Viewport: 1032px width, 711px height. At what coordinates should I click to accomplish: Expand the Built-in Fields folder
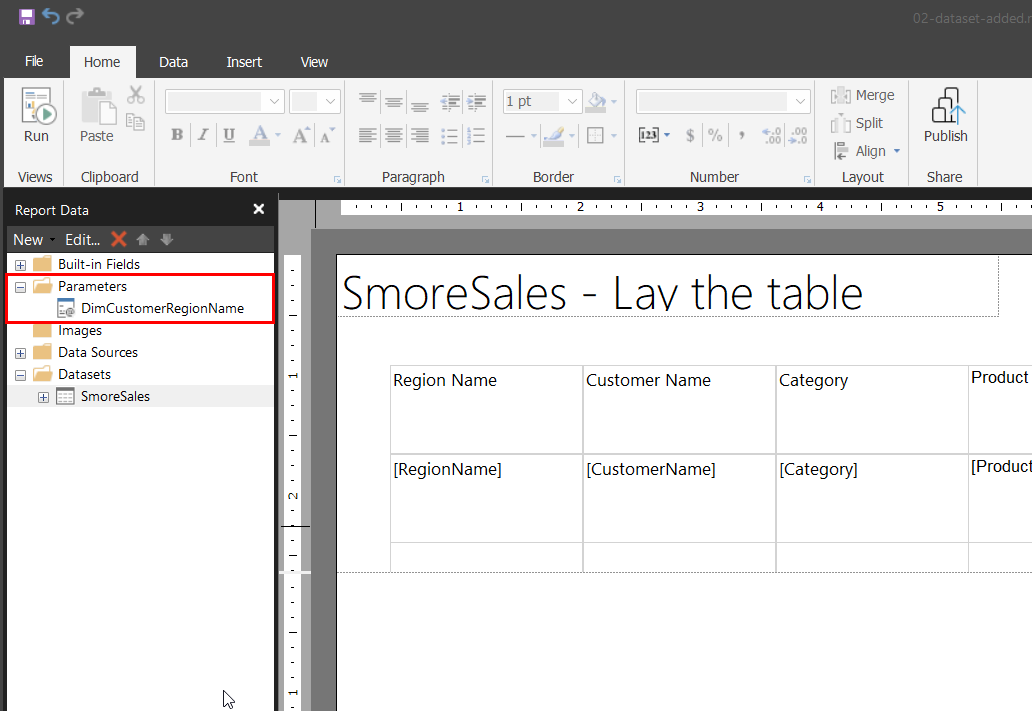point(20,265)
